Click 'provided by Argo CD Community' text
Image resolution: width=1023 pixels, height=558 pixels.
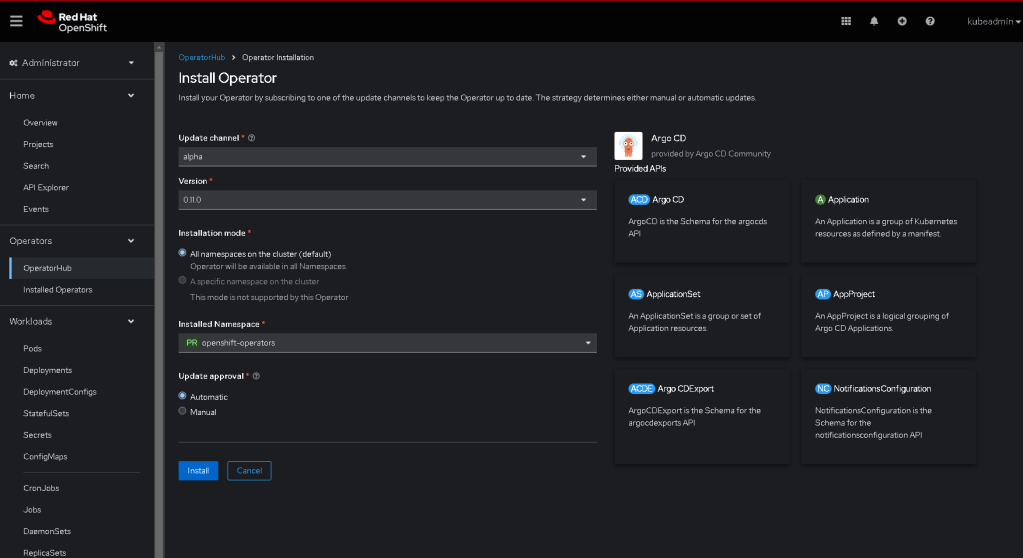(710, 154)
